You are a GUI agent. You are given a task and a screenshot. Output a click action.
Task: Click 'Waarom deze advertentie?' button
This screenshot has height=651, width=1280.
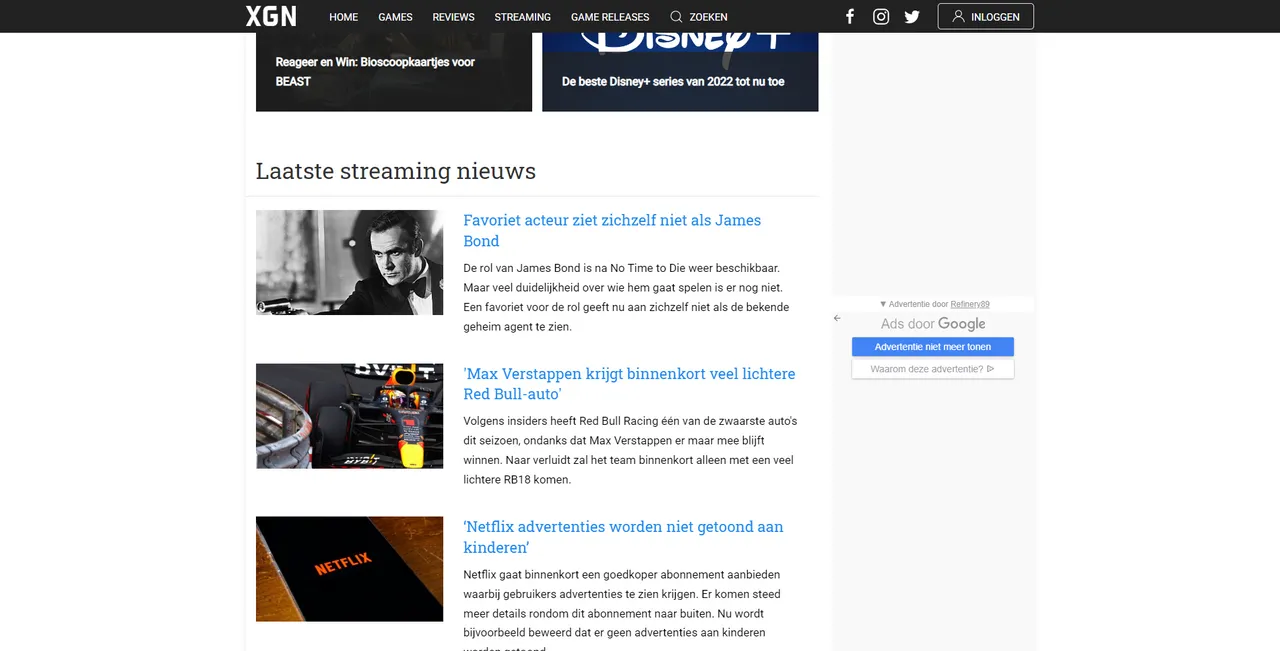tap(933, 369)
